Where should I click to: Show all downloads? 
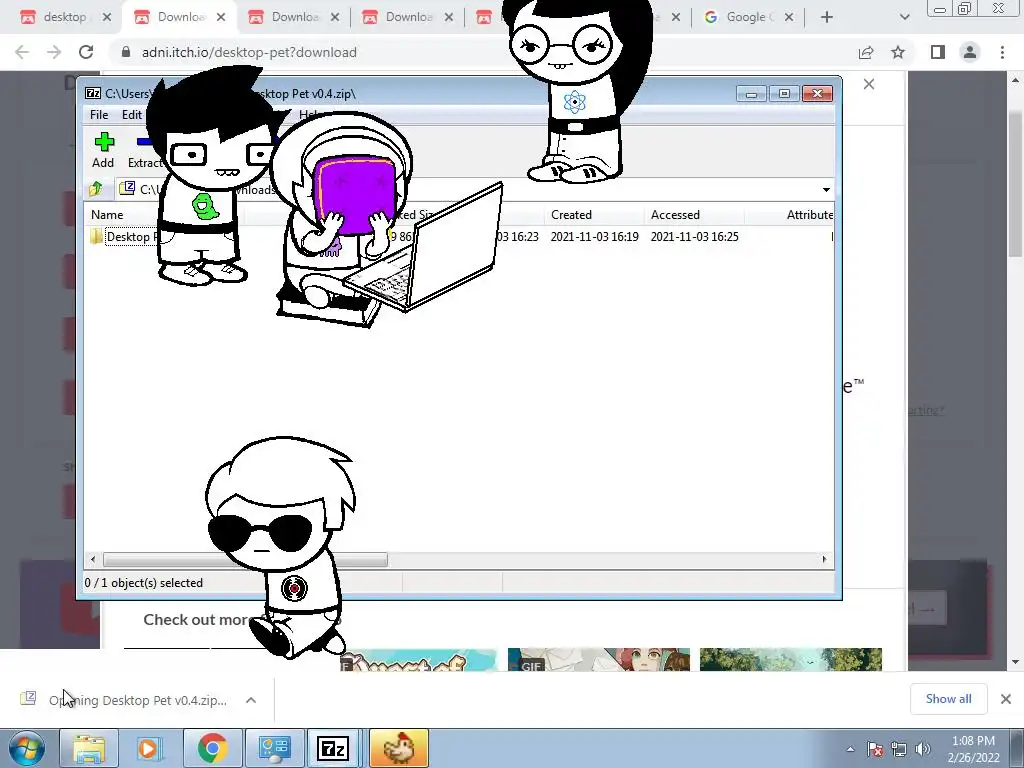coord(948,699)
